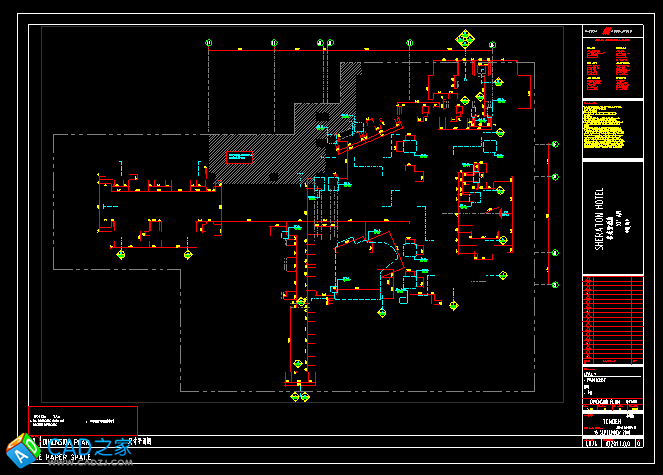663x475 pixels.
Task: Select the second top grid bubble from left
Action: [x=274, y=42]
